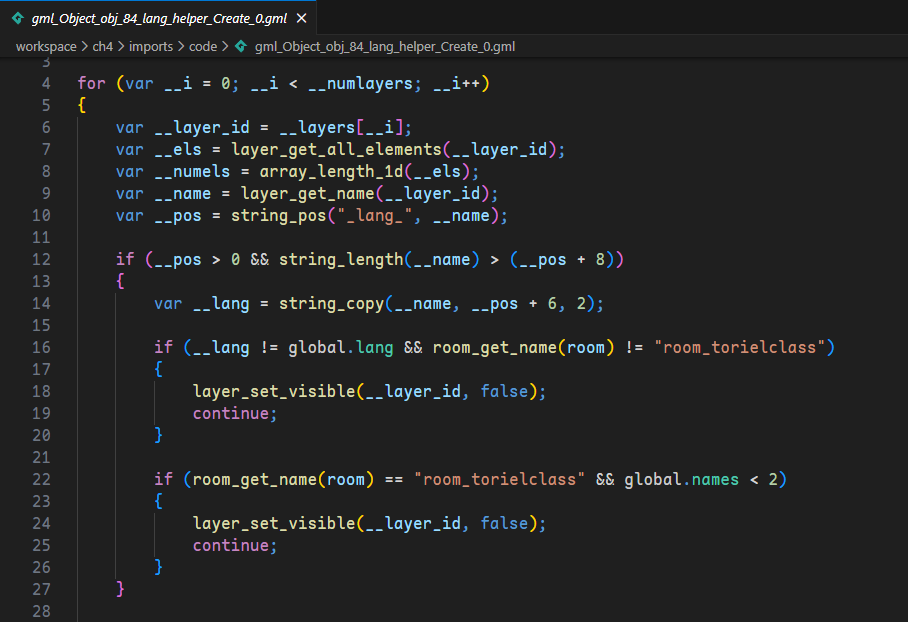Click 'array_length_1d' on line 8
The height and width of the screenshot is (622, 908).
(x=331, y=171)
